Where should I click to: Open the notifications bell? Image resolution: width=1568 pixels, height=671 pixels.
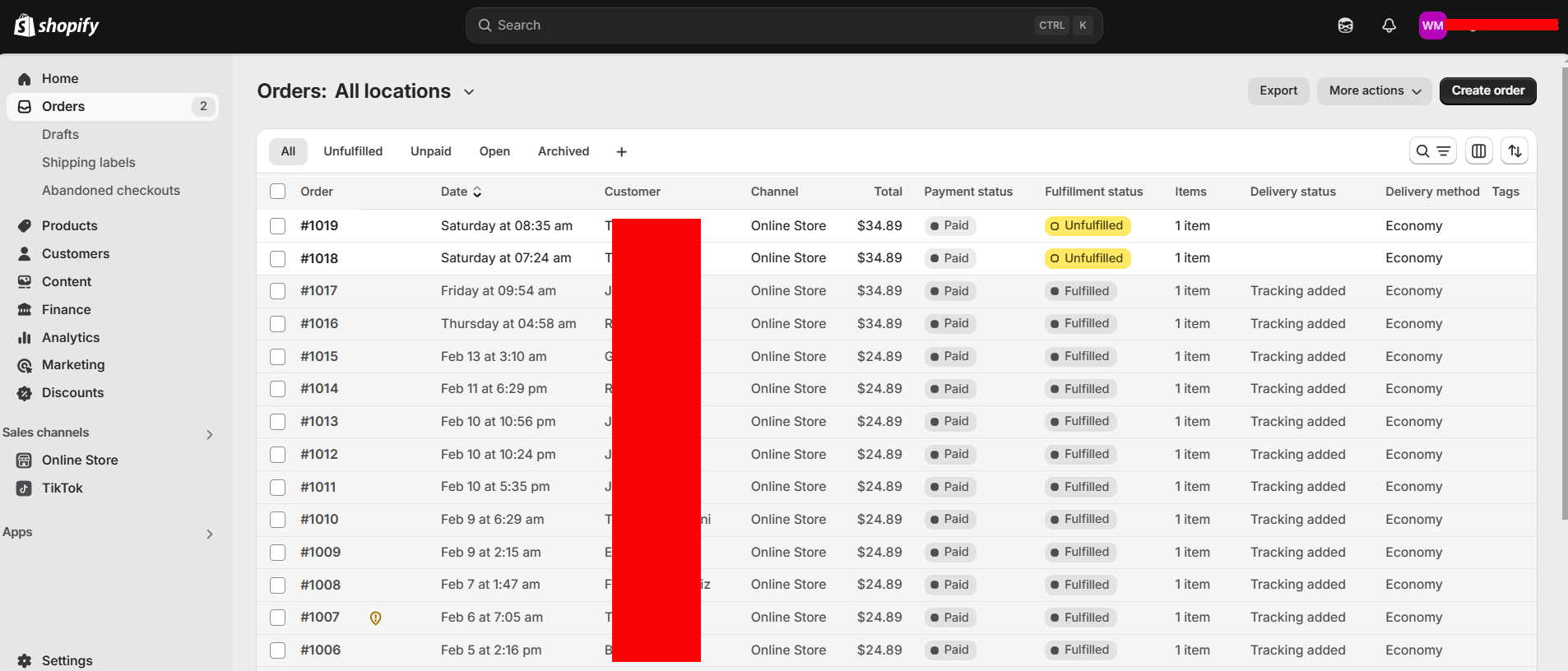(1389, 25)
